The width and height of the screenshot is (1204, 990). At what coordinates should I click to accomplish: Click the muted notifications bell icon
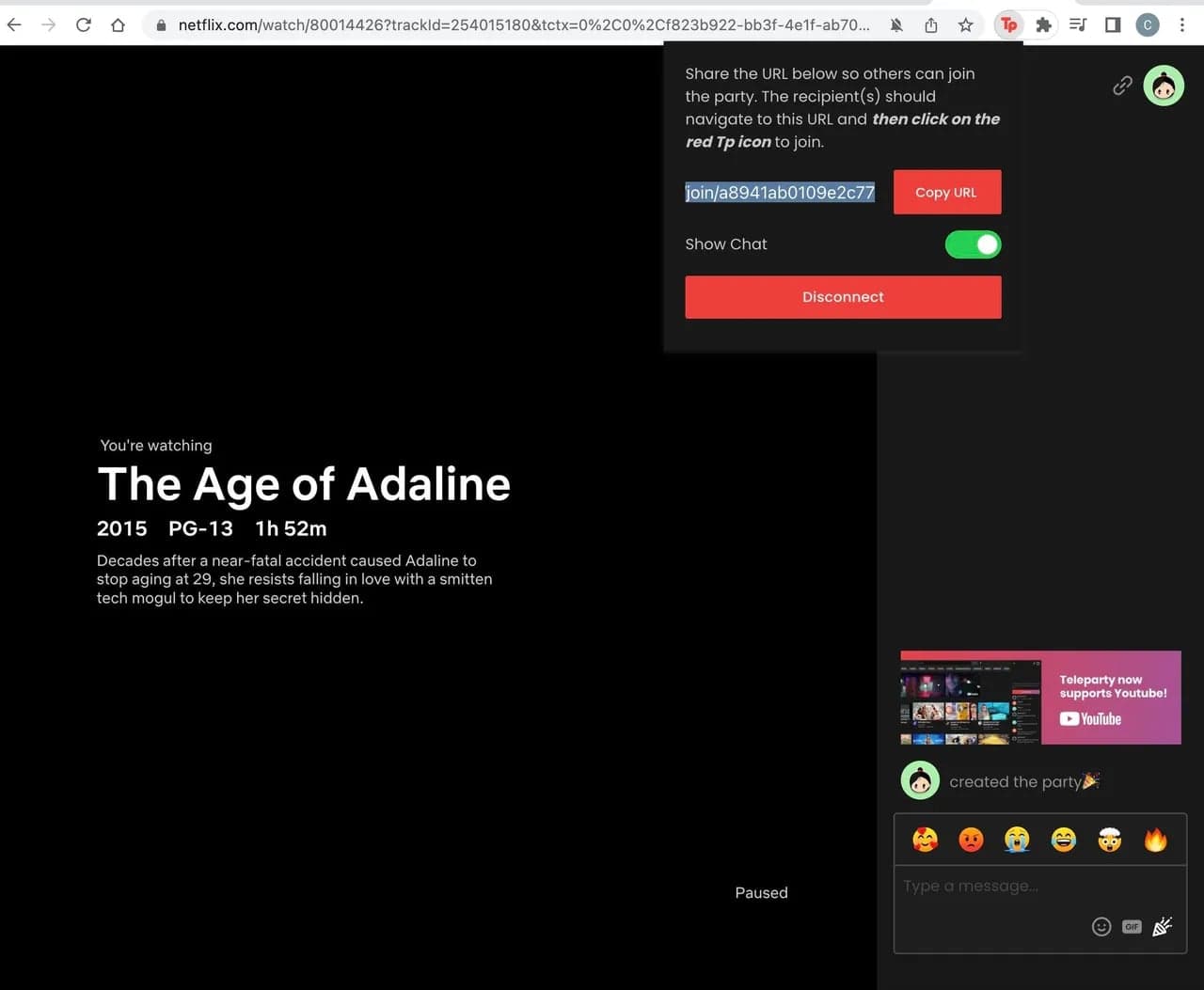tap(896, 25)
